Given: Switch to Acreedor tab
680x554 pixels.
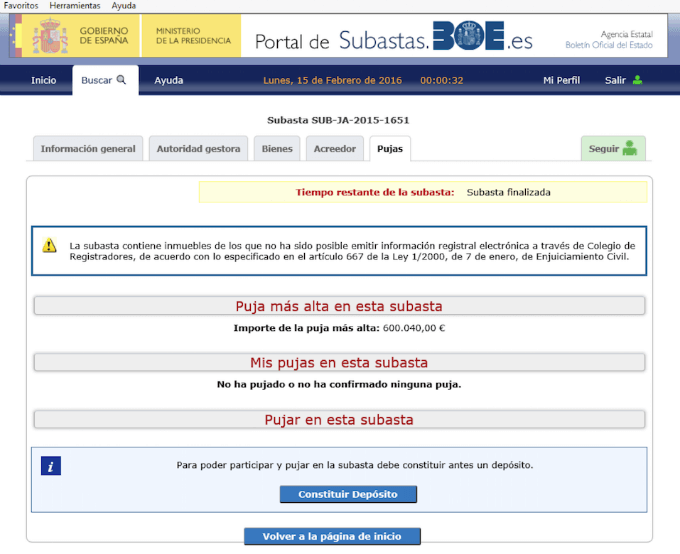Looking at the screenshot, I should pos(335,149).
